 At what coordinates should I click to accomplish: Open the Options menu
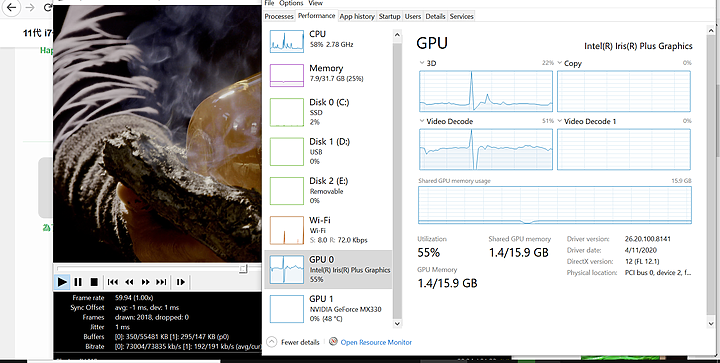pos(291,3)
